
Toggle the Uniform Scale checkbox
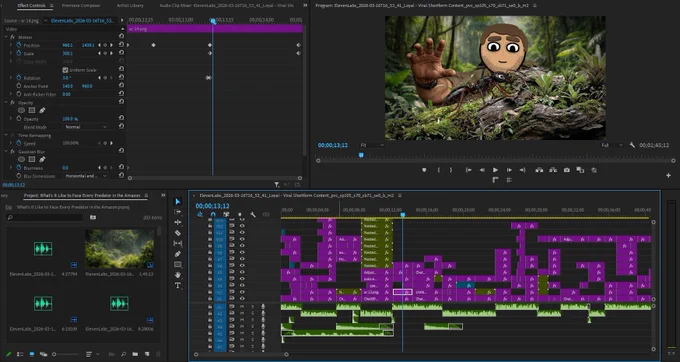tap(65, 70)
